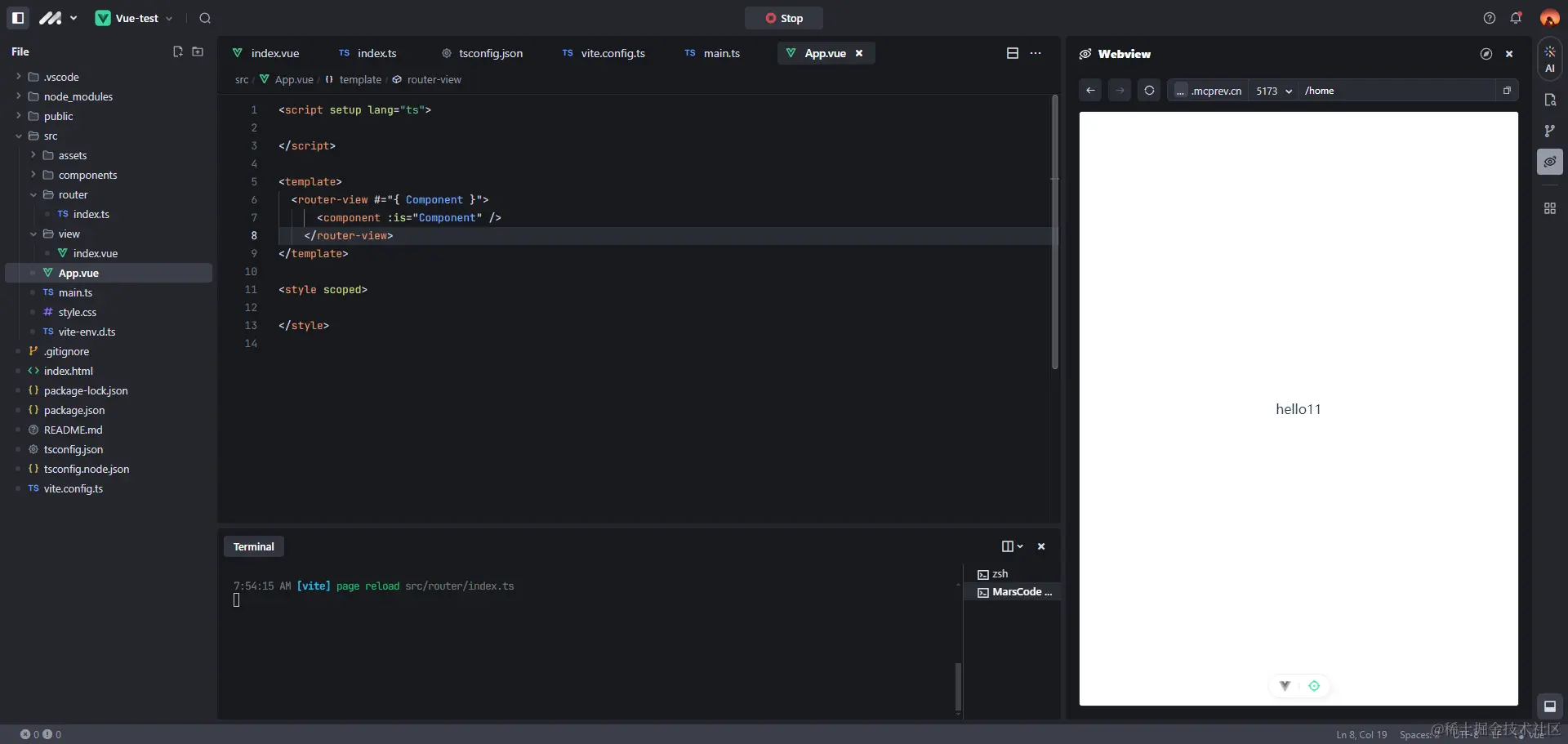1568x744 pixels.
Task: Open the AI assistant panel
Action: (1550, 60)
